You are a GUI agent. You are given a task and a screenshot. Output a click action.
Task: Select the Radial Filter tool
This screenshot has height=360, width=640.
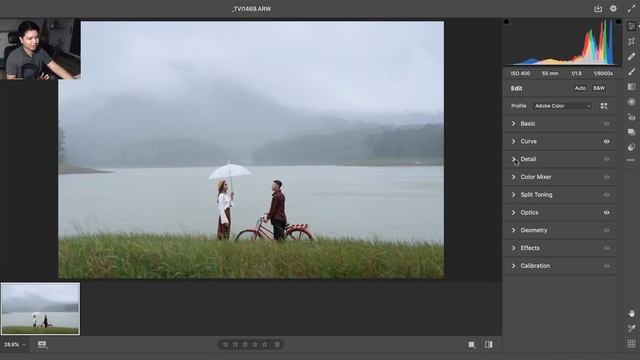click(631, 102)
